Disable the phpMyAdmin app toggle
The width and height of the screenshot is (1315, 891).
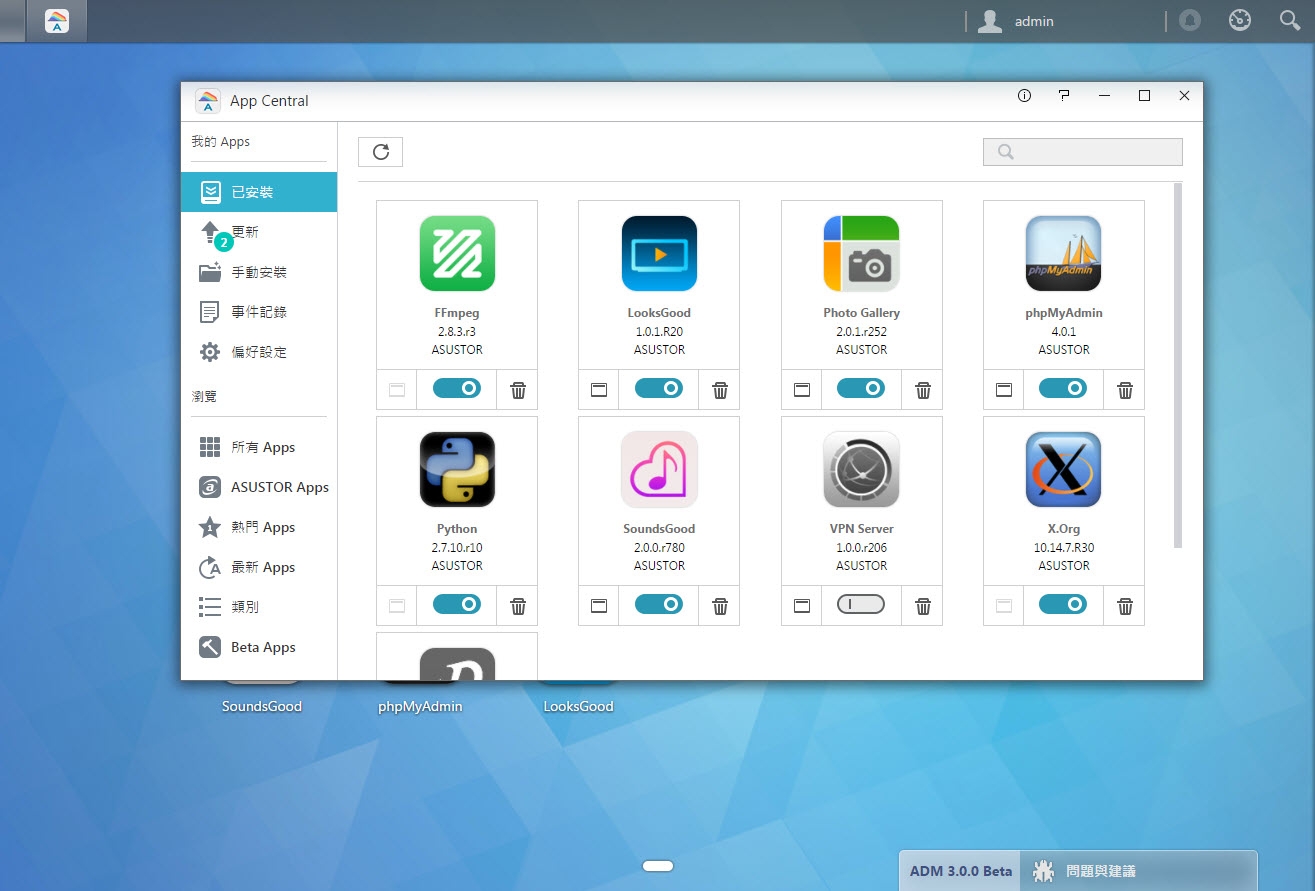pyautogui.click(x=1063, y=388)
